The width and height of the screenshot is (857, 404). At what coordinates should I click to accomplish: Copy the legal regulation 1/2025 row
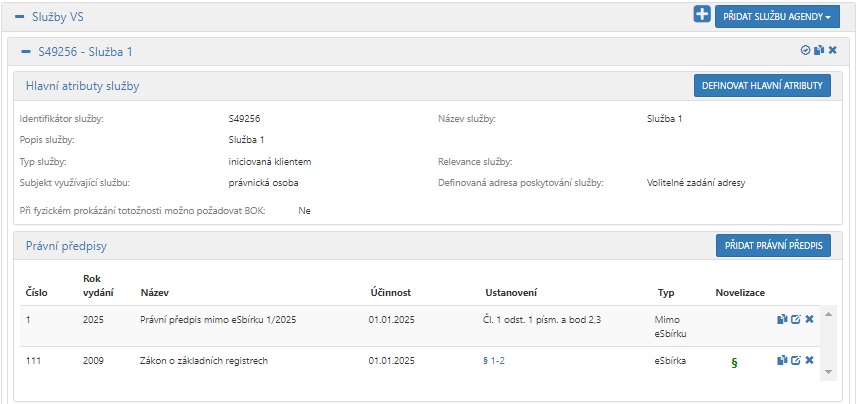[782, 319]
